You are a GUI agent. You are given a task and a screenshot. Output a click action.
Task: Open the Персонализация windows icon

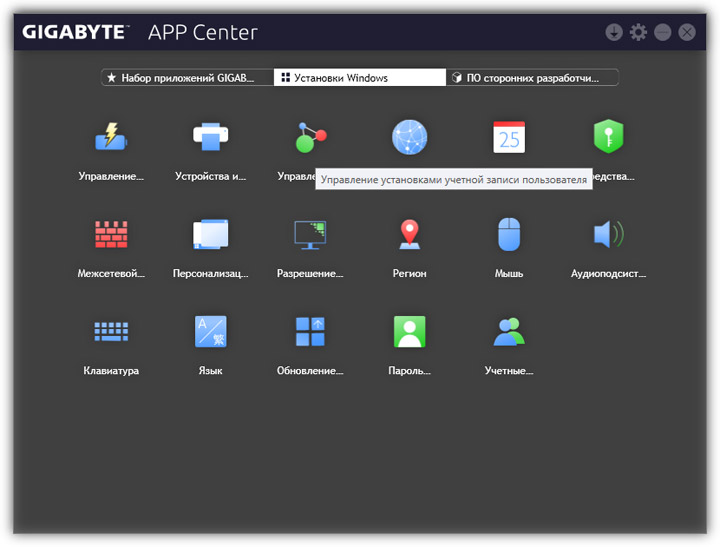[210, 234]
